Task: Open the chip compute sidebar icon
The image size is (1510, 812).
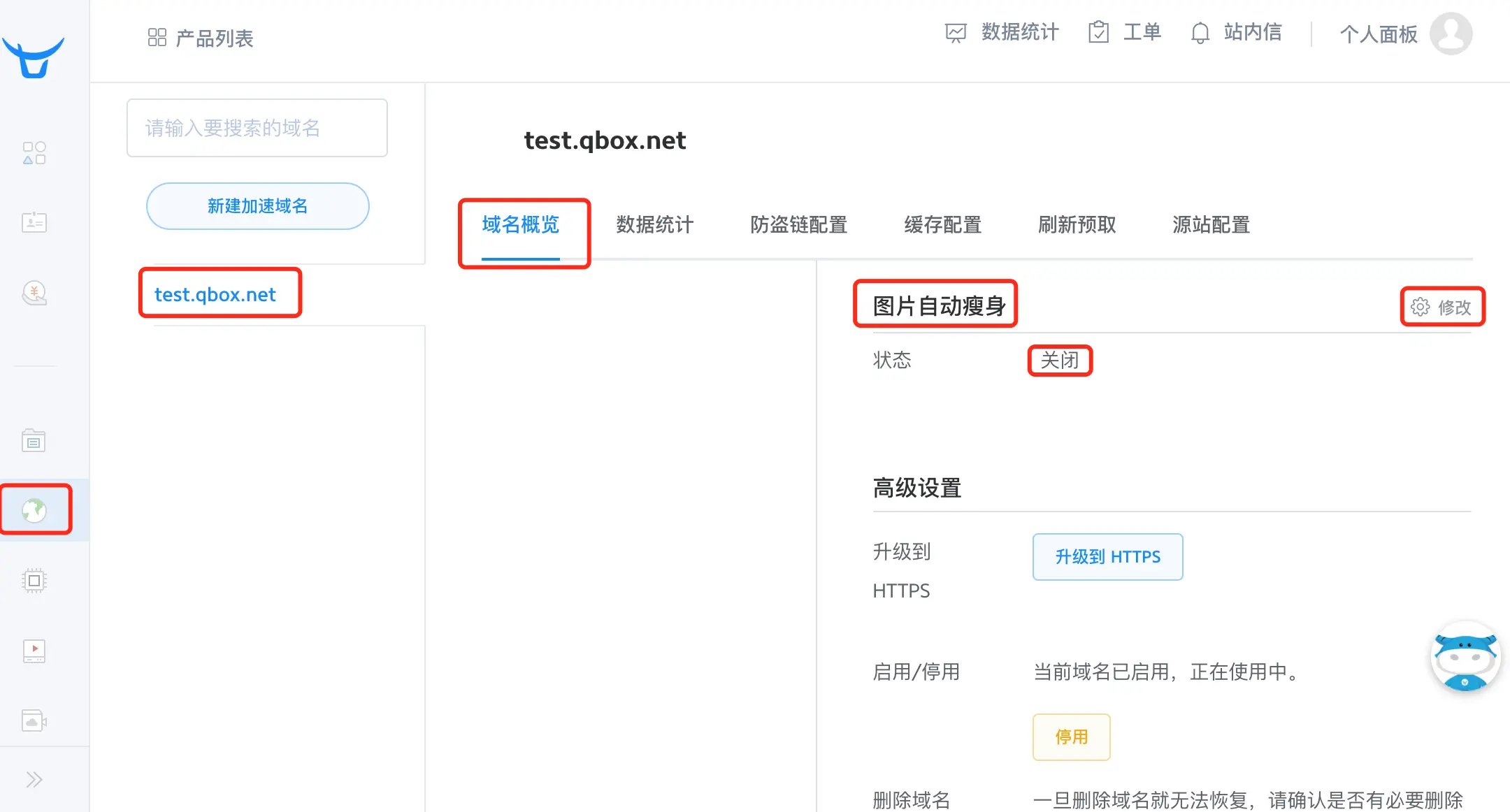Action: click(x=34, y=581)
